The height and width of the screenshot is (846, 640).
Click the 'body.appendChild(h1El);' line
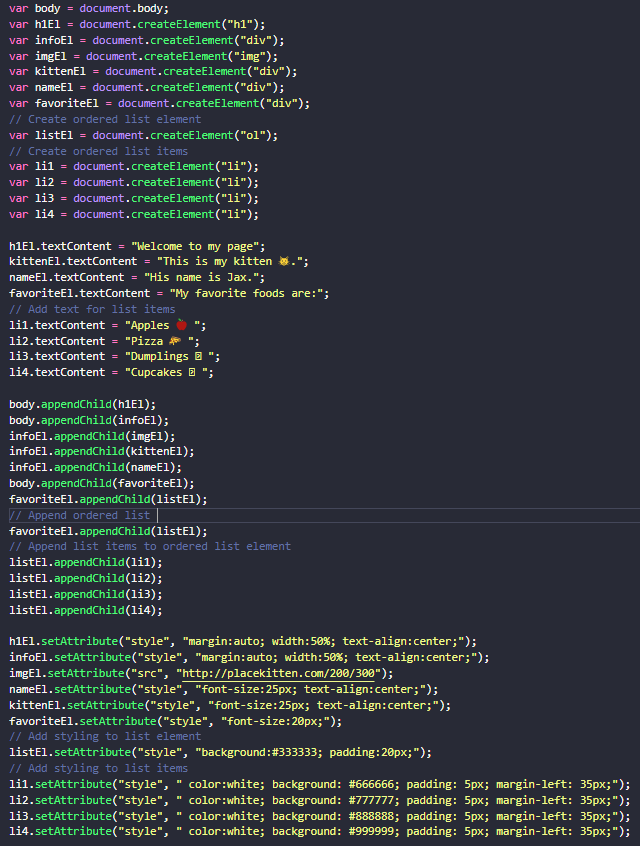click(83, 405)
